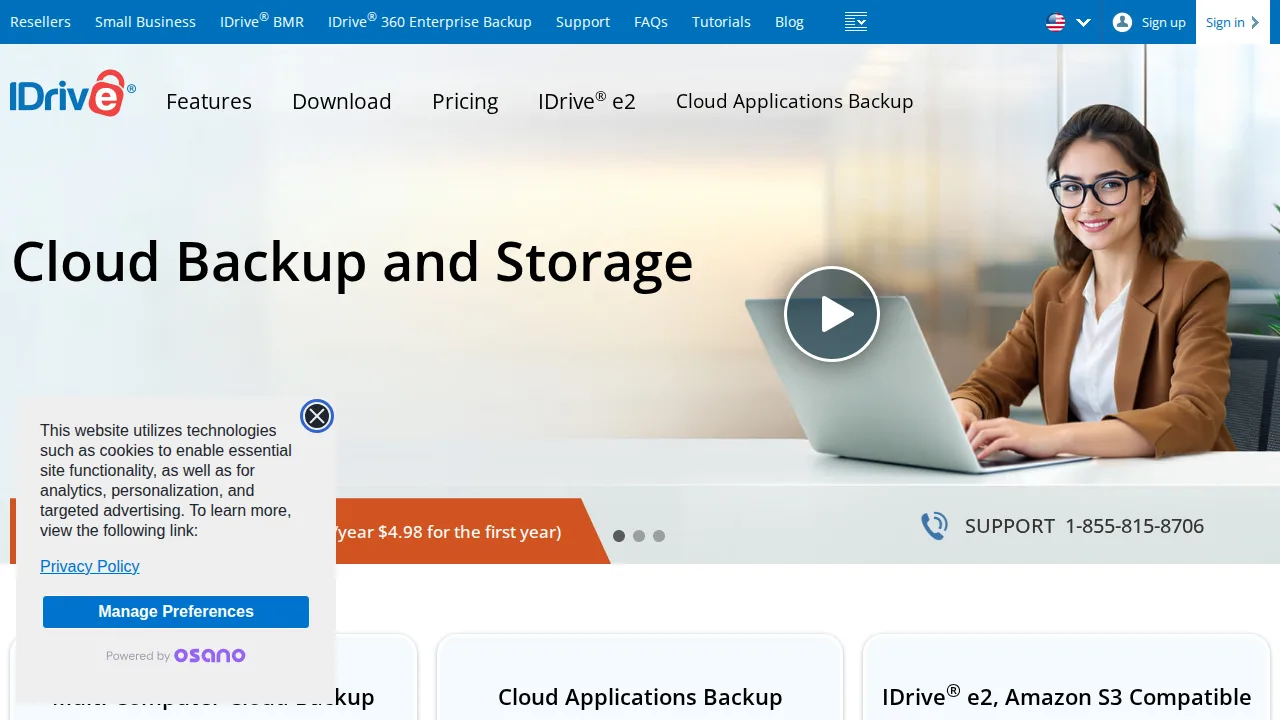This screenshot has height=720, width=1280.
Task: Open Resellers link in top bar
Action: (40, 22)
